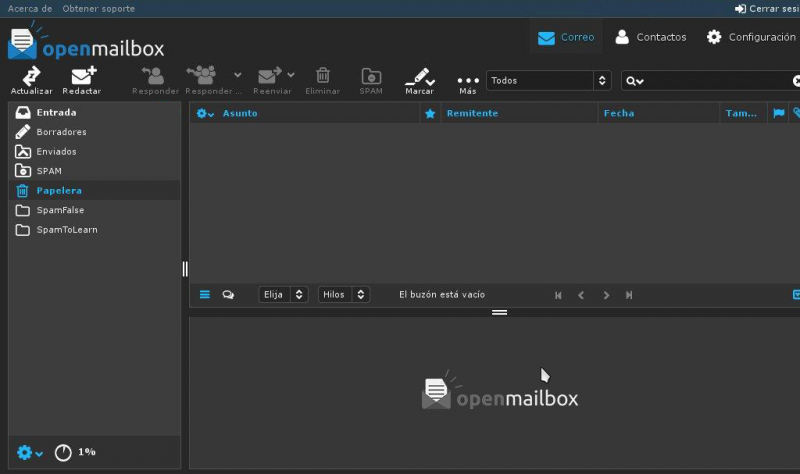The height and width of the screenshot is (474, 800).
Task: Switch to list view mode icon
Action: tap(205, 294)
